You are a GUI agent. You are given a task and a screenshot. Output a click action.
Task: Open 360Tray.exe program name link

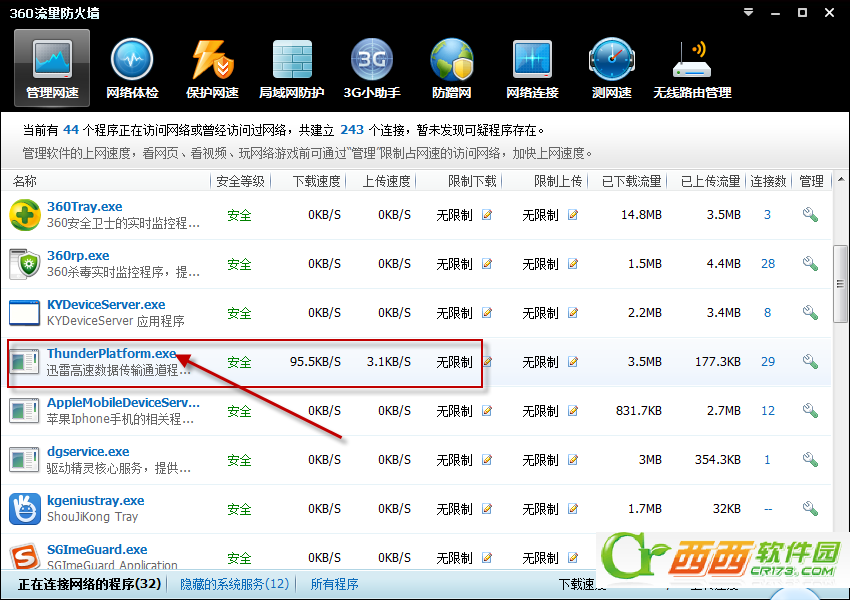coord(85,207)
